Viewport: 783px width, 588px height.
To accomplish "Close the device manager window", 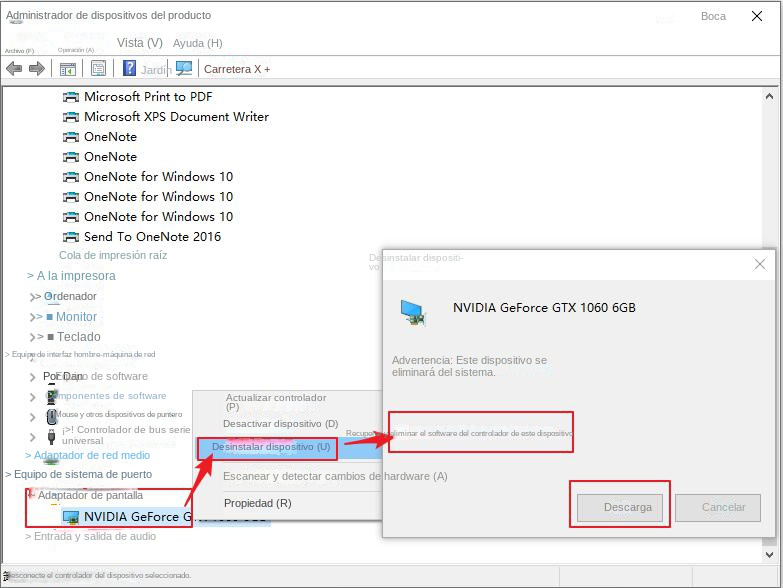I will click(x=757, y=16).
